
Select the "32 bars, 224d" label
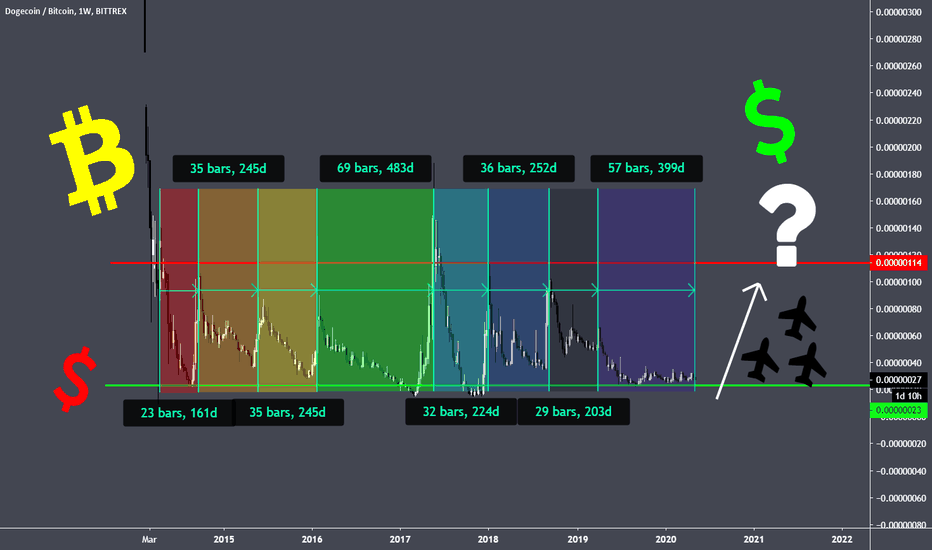click(x=461, y=411)
